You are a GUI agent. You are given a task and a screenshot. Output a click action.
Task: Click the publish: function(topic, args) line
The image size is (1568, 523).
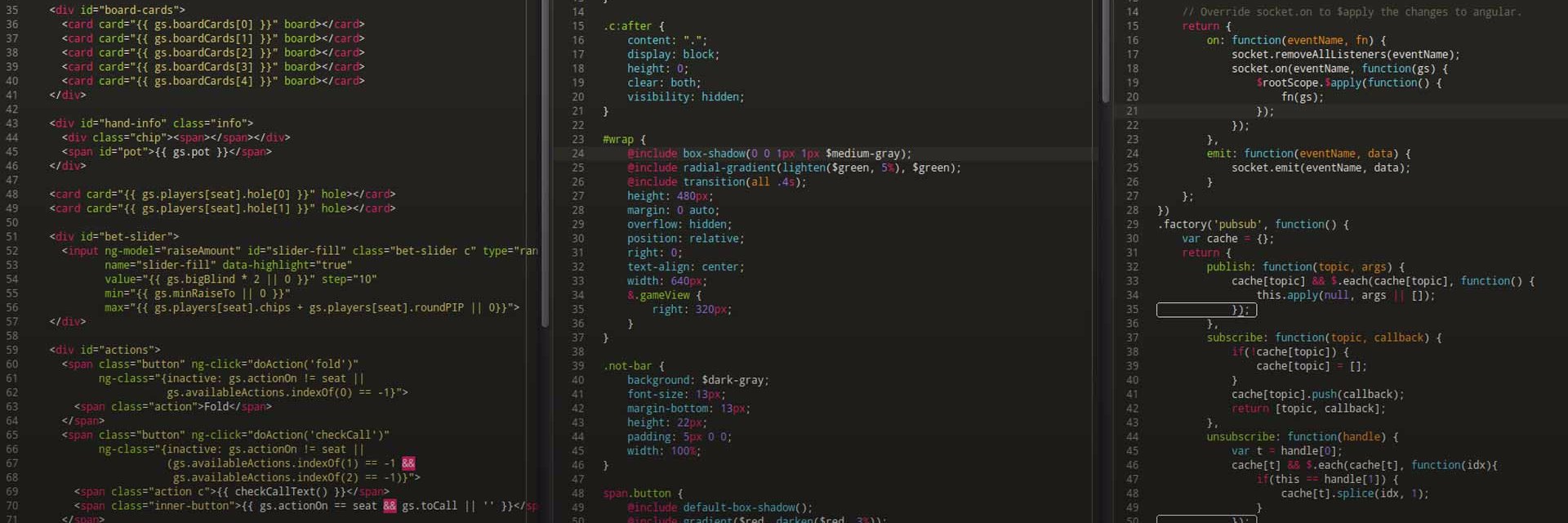pyautogui.click(x=1306, y=267)
